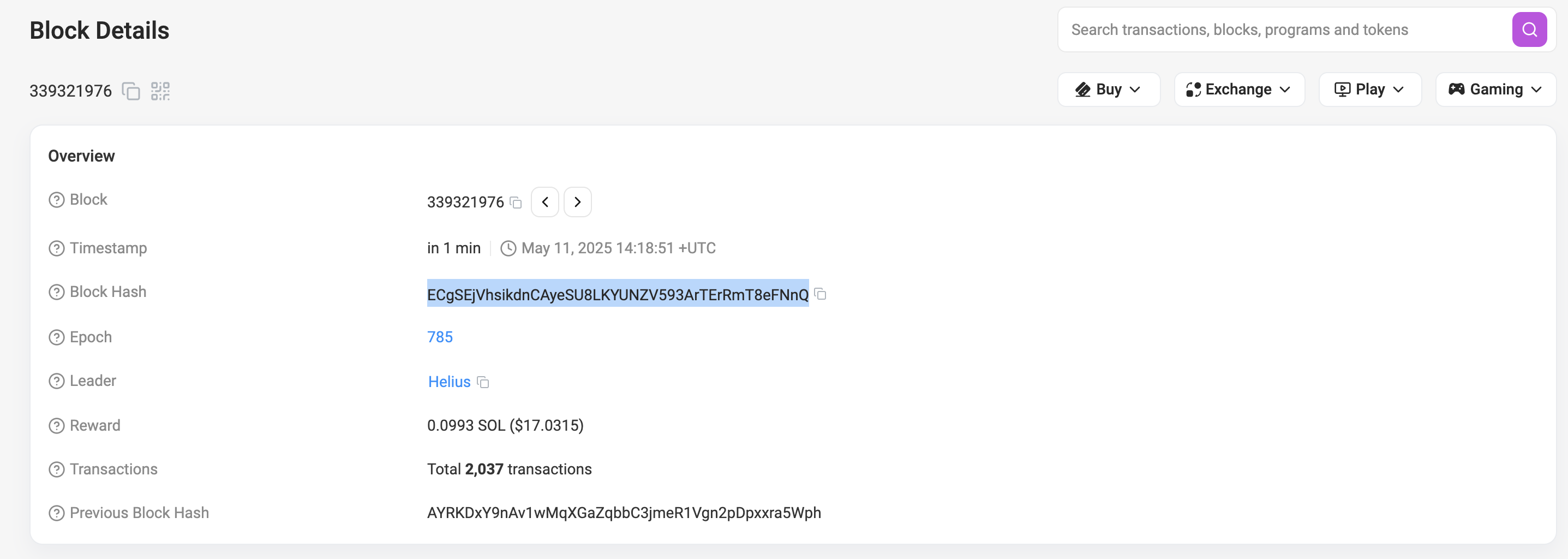
Task: Click the clock icon beside the timestamp
Action: [509, 248]
